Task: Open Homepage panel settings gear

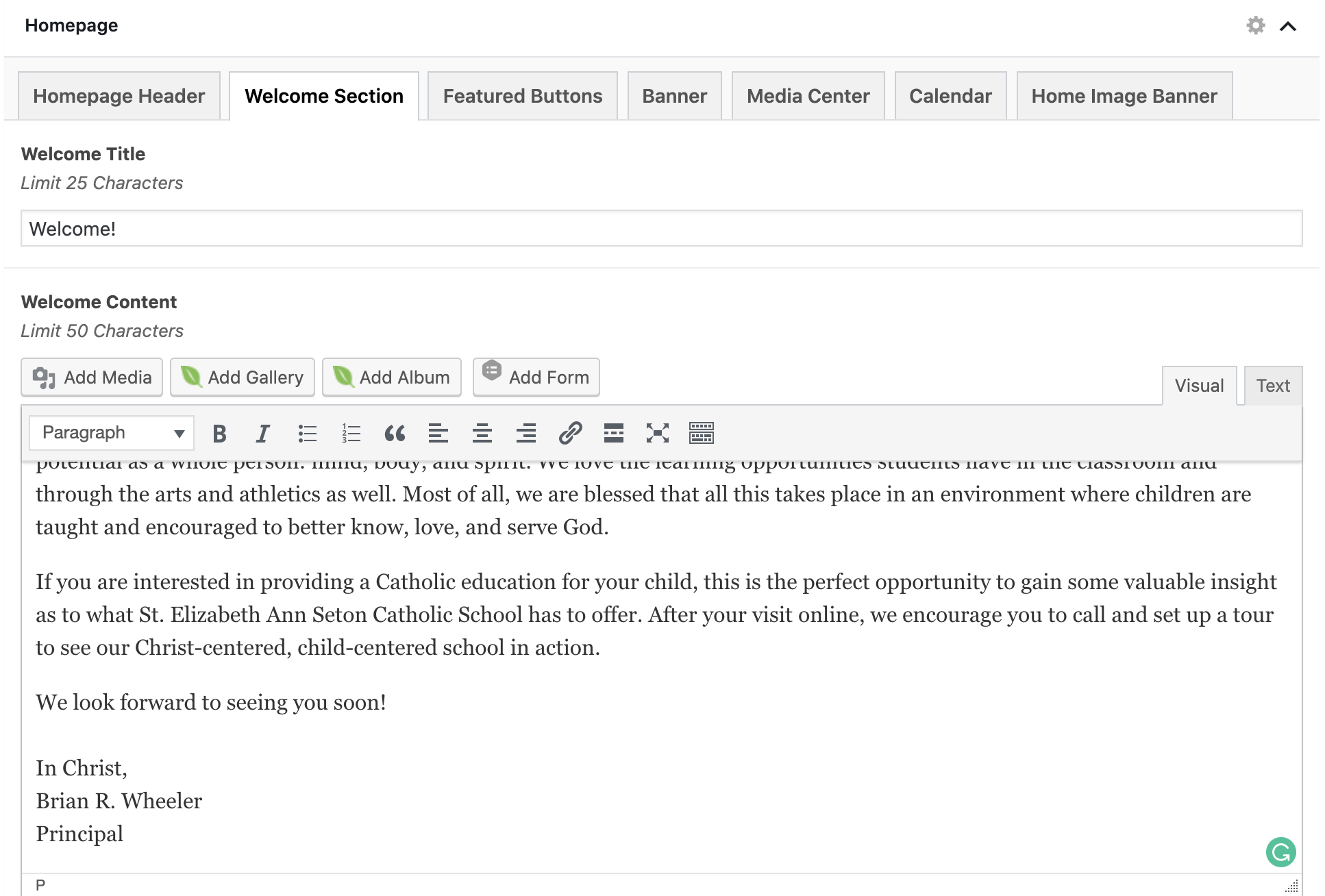Action: click(1255, 26)
